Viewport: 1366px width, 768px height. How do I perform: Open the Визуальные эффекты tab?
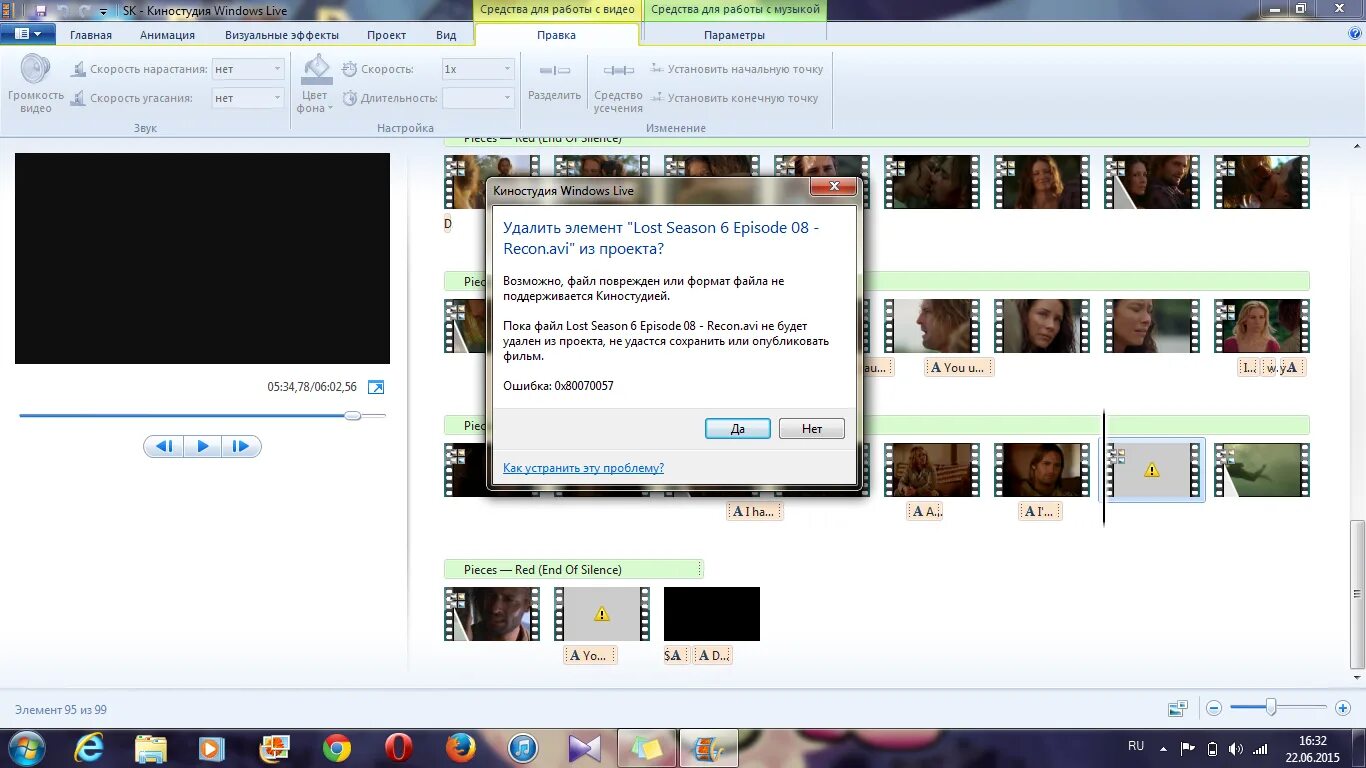click(x=282, y=35)
